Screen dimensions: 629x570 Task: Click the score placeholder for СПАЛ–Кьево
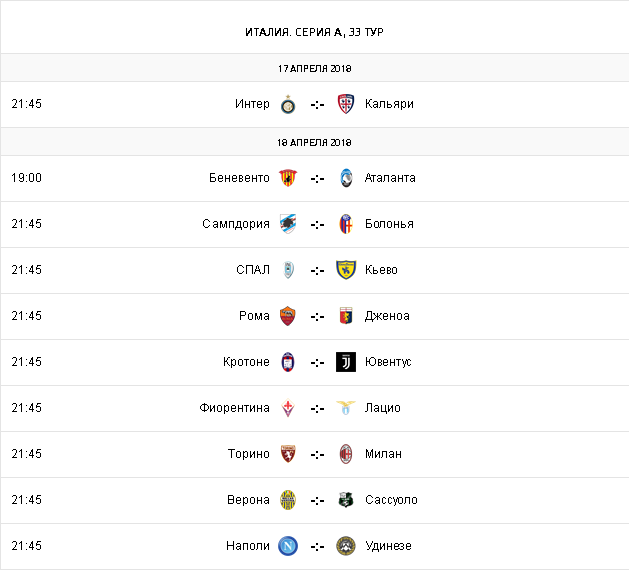coord(317,270)
